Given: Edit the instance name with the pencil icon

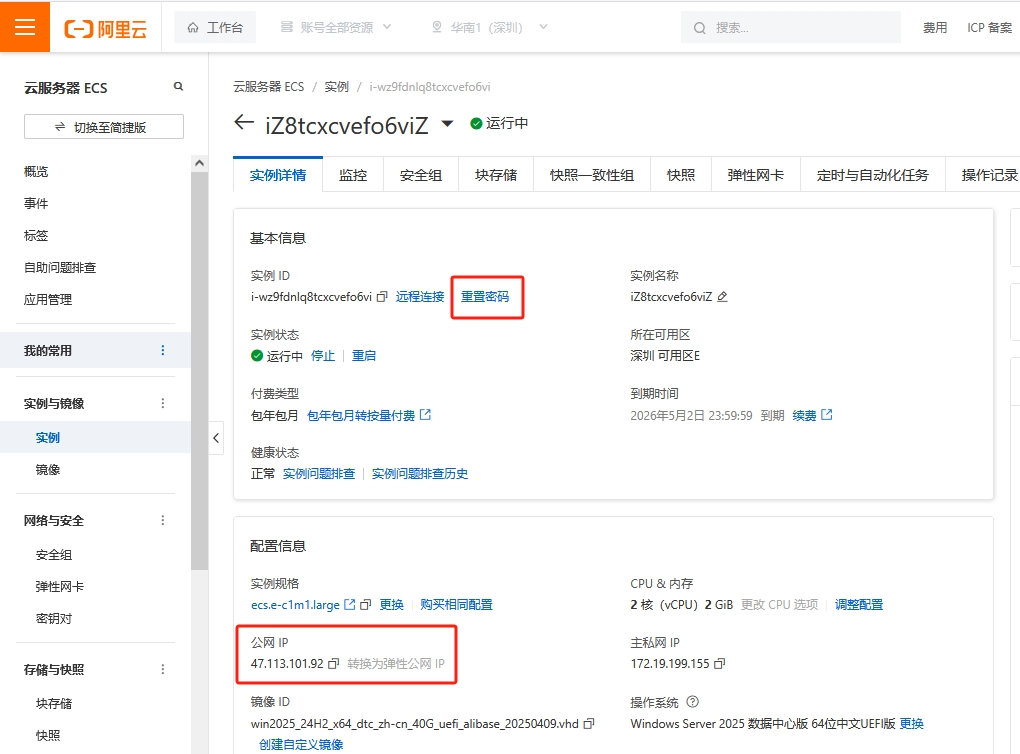Looking at the screenshot, I should coord(722,297).
